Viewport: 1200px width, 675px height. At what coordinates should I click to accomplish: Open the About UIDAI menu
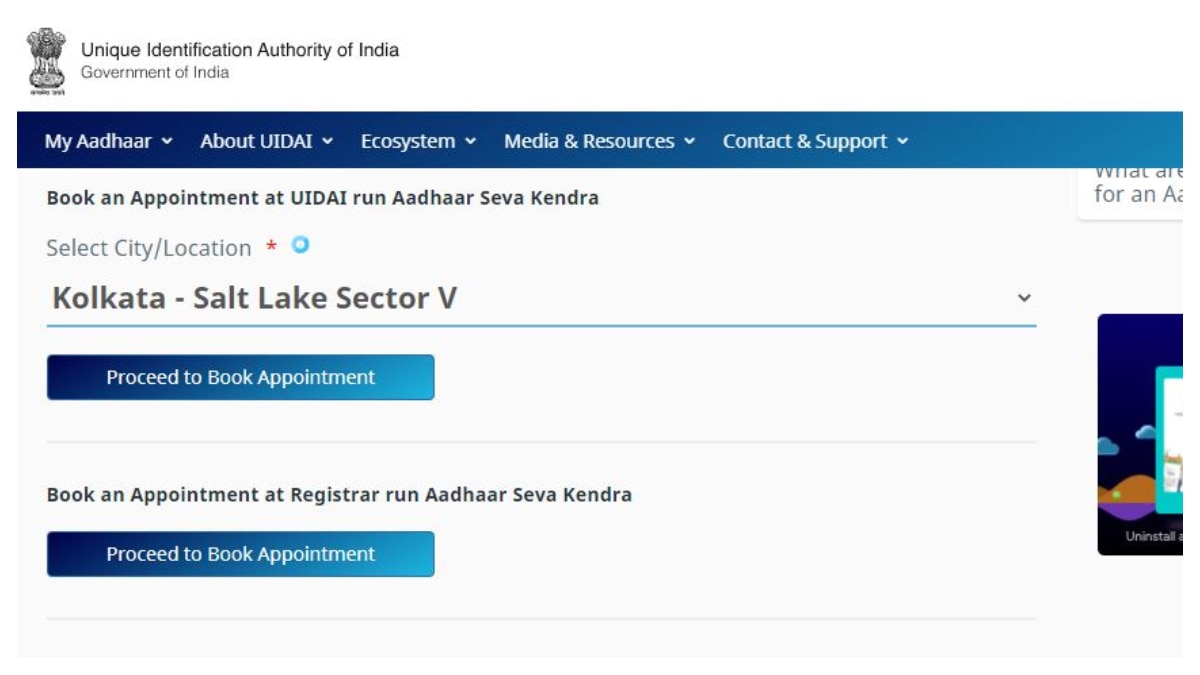[x=258, y=142]
